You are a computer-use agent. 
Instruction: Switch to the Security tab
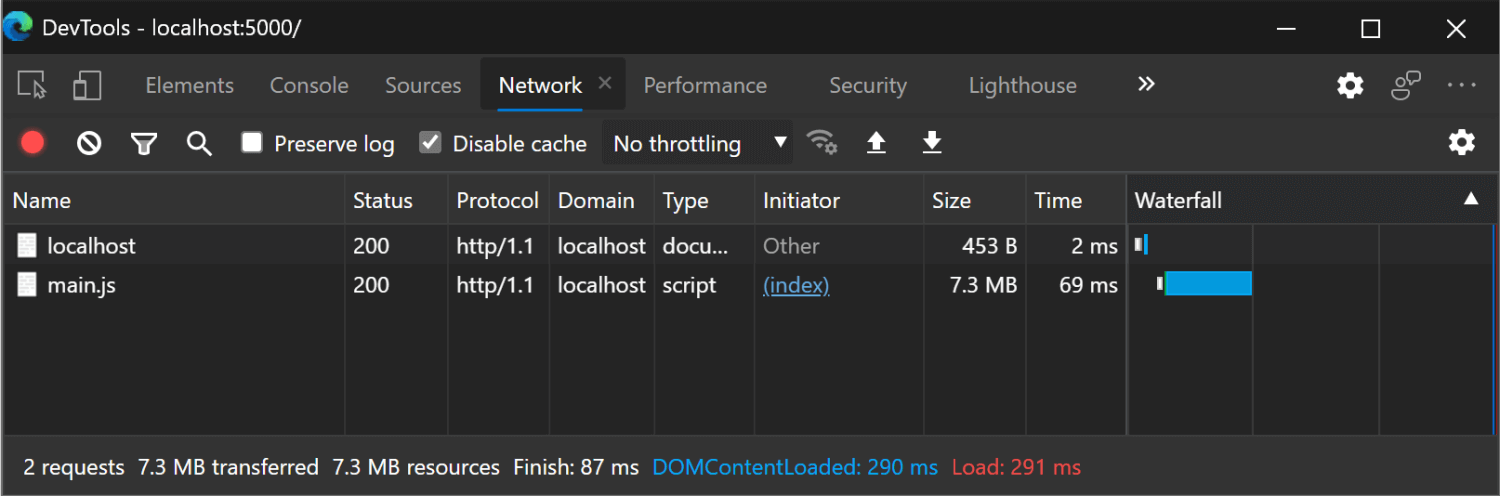tap(867, 85)
